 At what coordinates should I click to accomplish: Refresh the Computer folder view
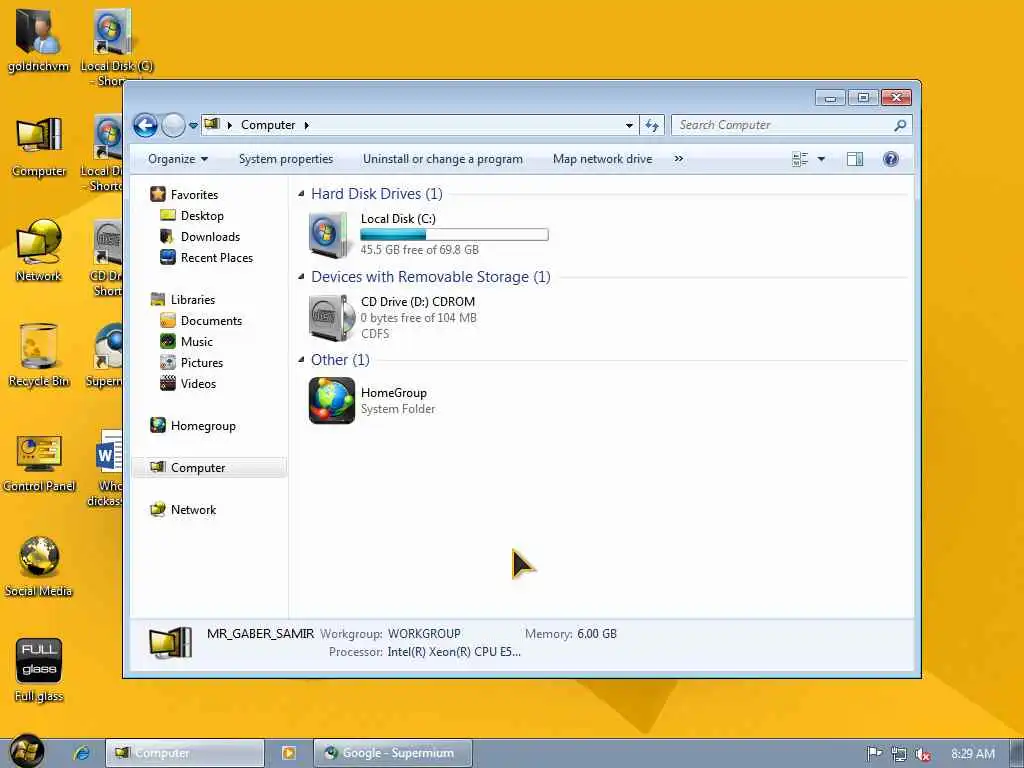652,125
